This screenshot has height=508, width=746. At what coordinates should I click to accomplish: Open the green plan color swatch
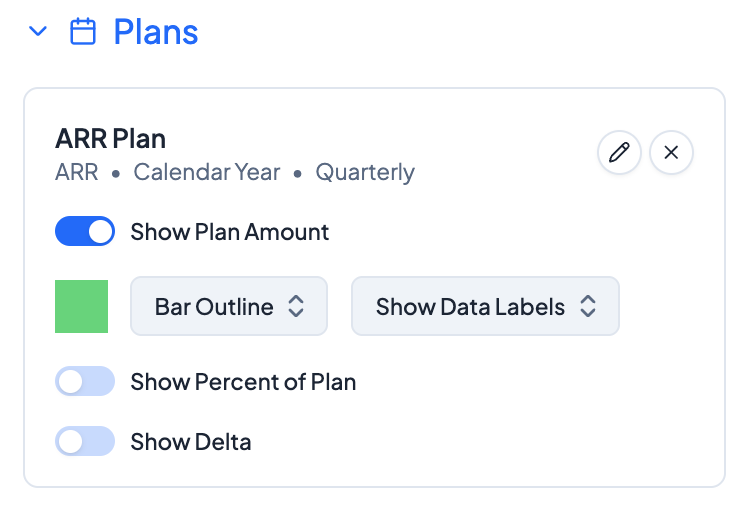pos(81,306)
